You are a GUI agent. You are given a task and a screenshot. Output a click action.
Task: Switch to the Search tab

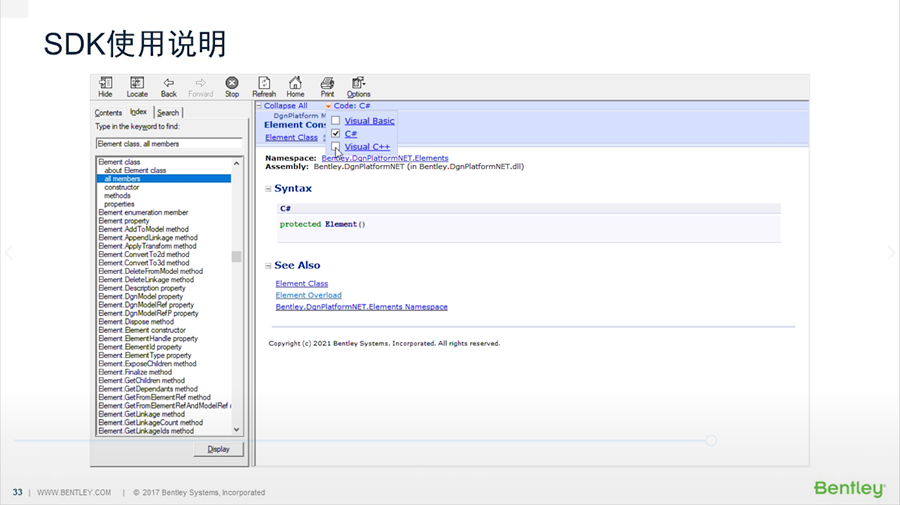pos(168,112)
